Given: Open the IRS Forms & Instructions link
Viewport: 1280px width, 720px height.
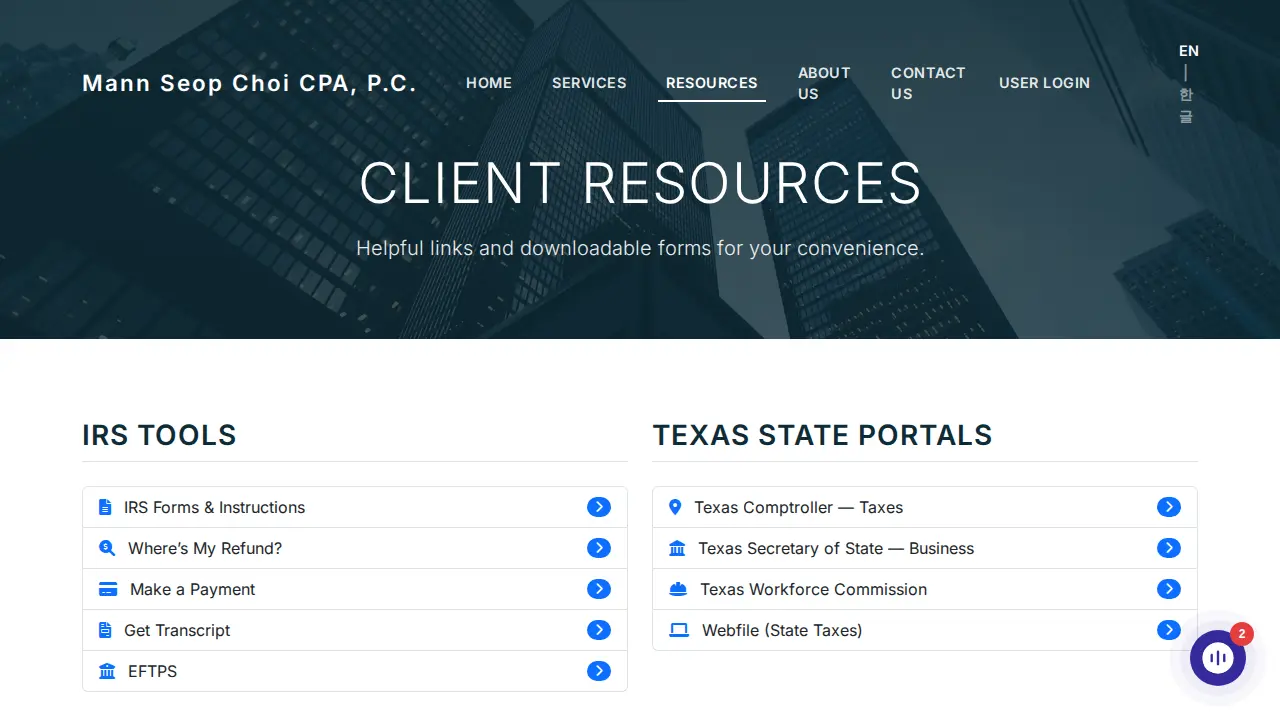Looking at the screenshot, I should pos(355,507).
